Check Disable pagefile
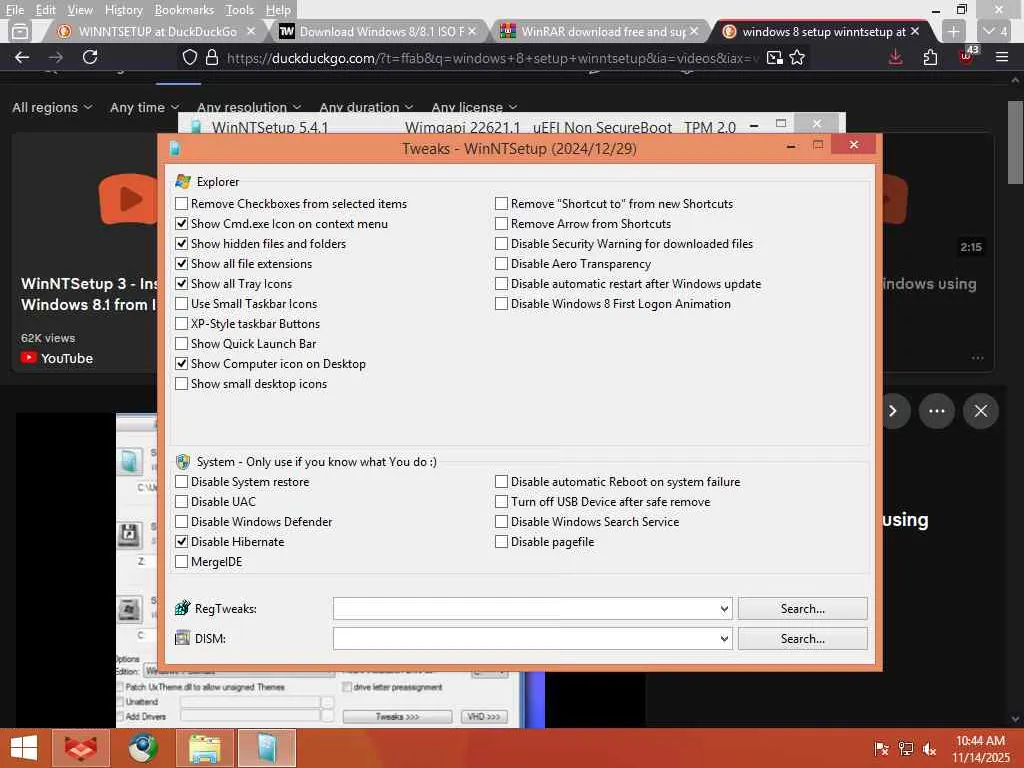 (x=502, y=541)
